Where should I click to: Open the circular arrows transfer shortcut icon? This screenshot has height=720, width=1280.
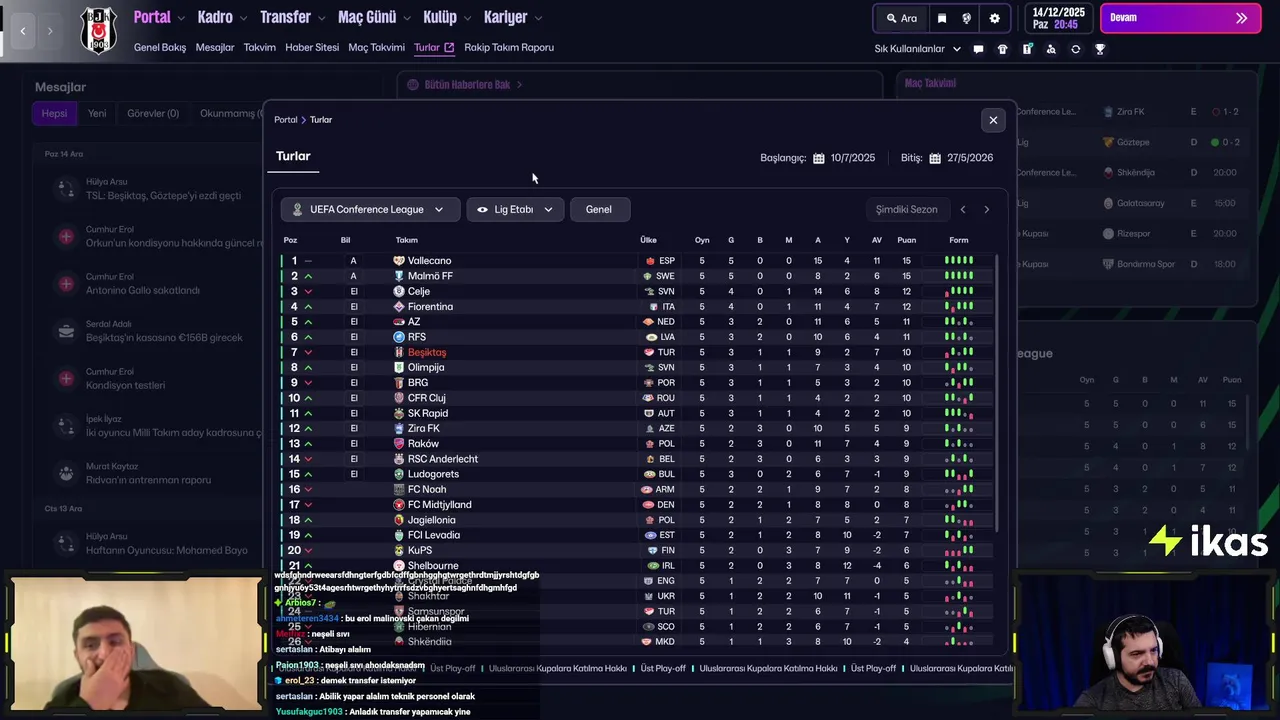tap(1076, 49)
